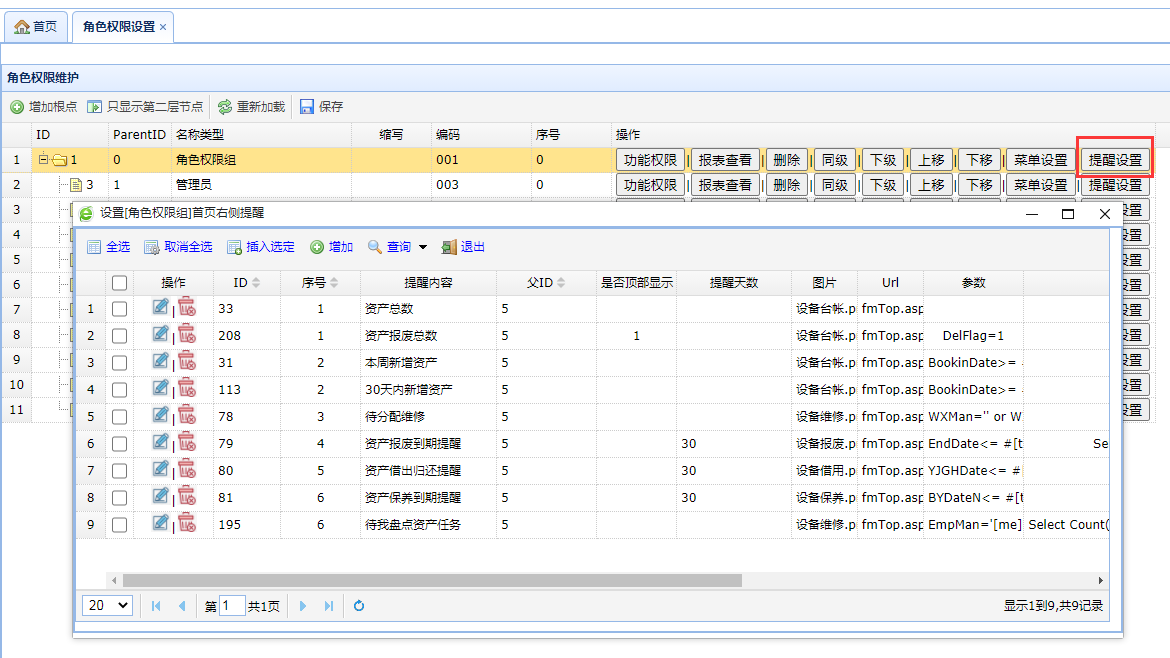Click 退出 to exit dialog

[x=463, y=247]
